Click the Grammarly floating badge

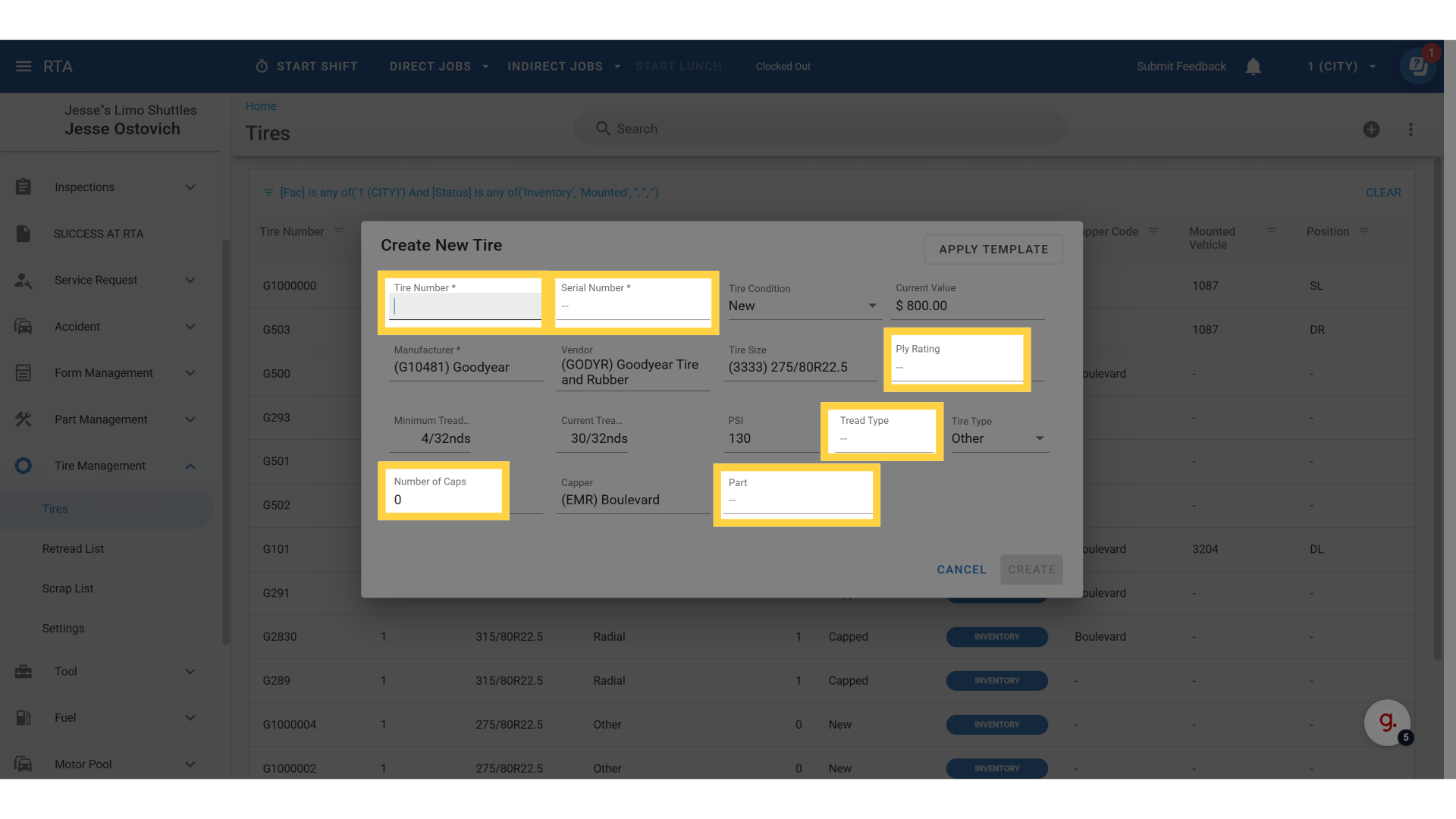coord(1387,722)
